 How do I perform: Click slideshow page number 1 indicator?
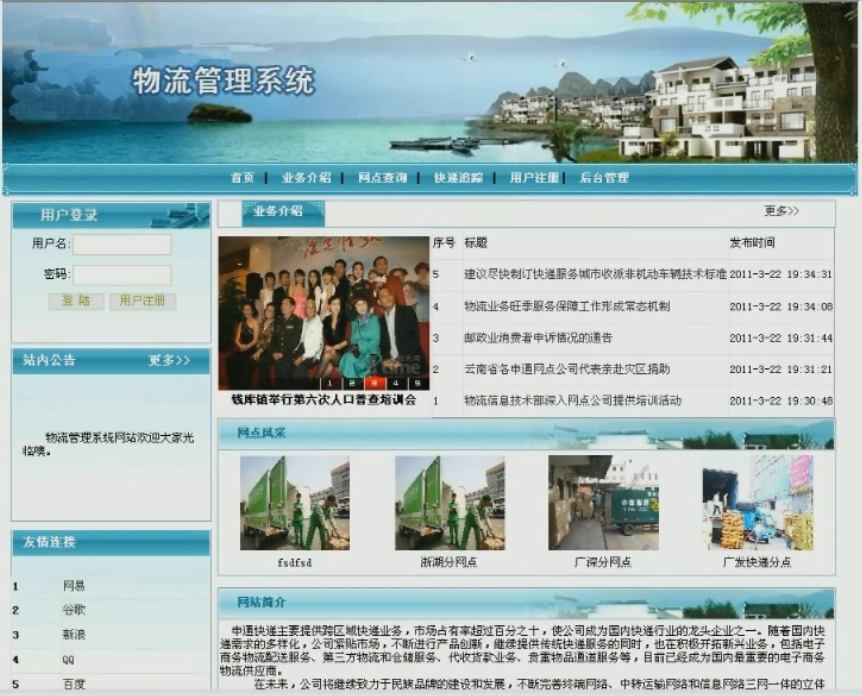[x=328, y=383]
